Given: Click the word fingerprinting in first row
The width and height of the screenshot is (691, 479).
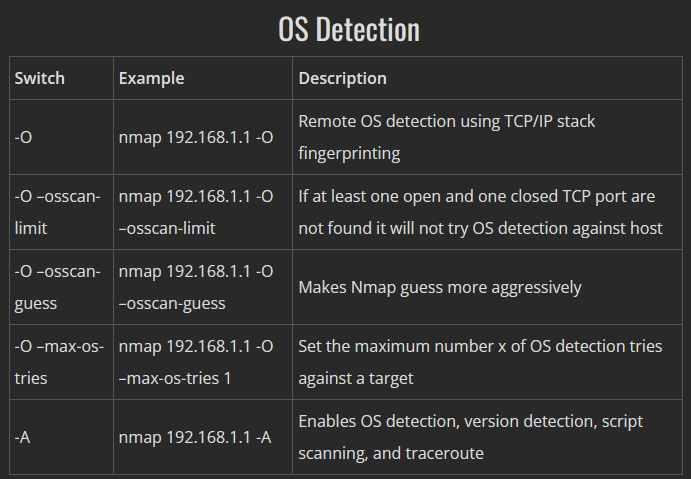Looking at the screenshot, I should coord(349,153).
